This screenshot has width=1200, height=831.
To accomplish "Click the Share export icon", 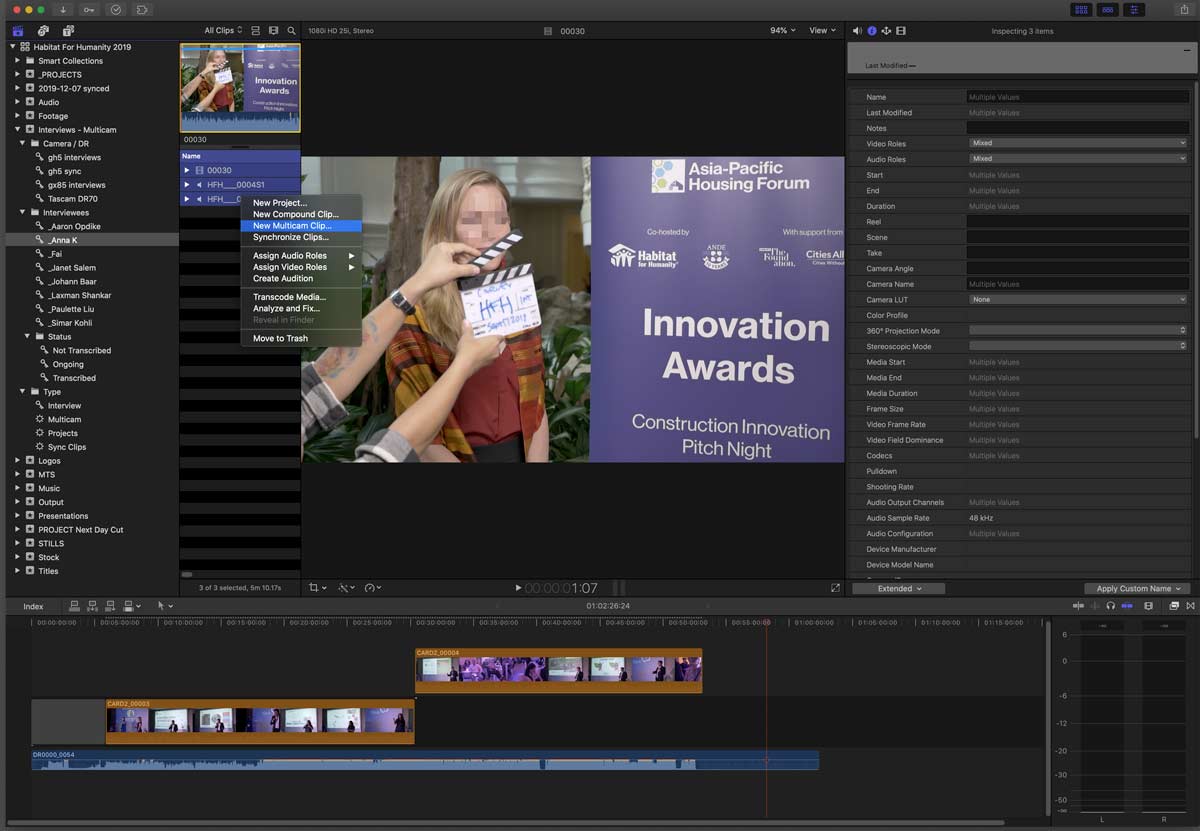I will click(1184, 9).
